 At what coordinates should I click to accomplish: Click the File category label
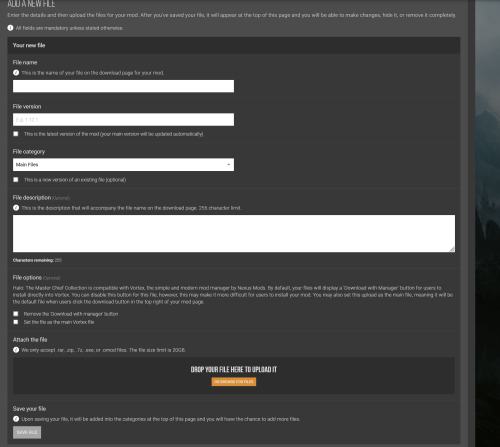click(29, 152)
